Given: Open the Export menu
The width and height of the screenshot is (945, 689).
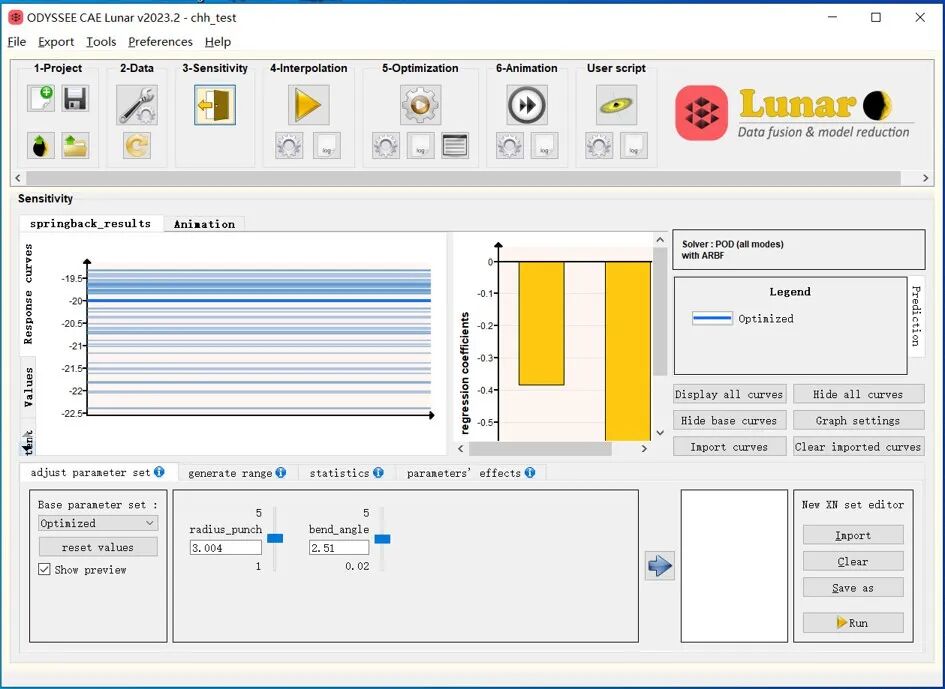Looking at the screenshot, I should pos(56,42).
